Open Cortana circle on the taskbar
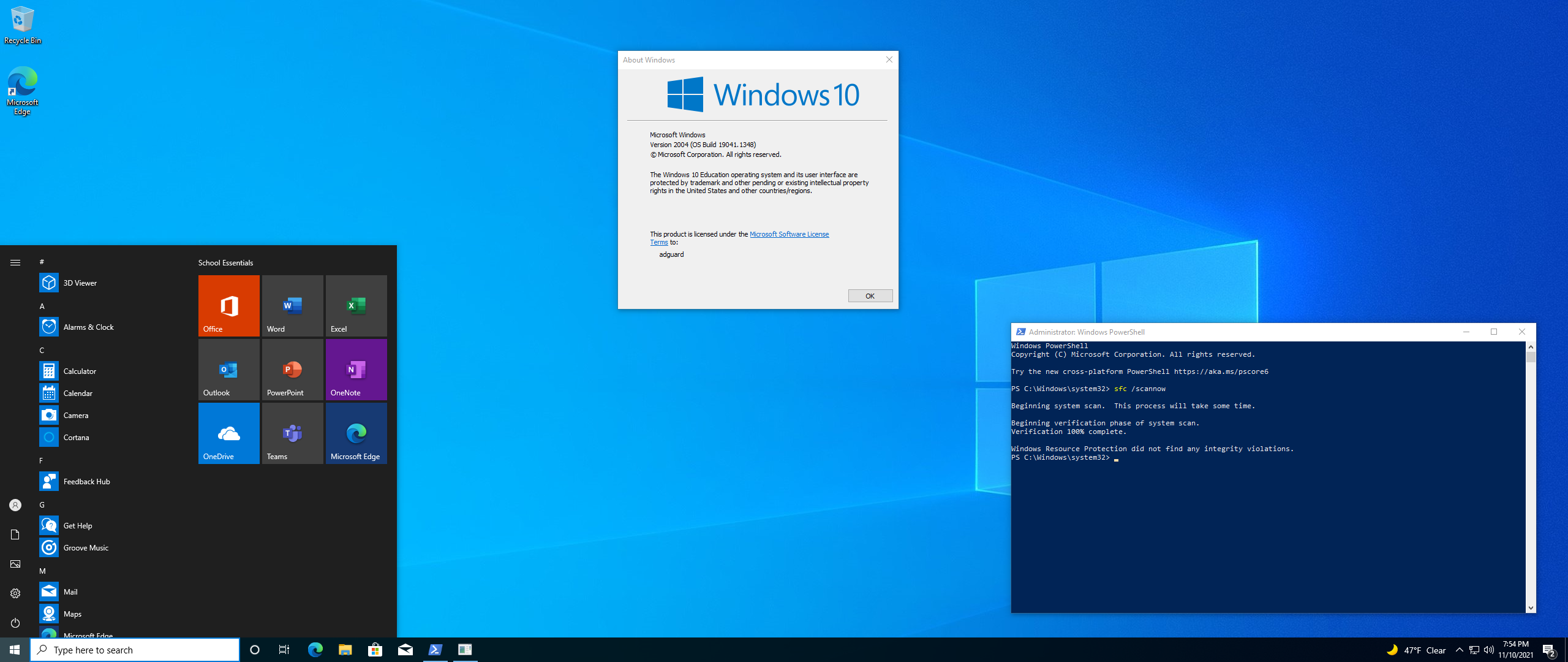Image resolution: width=1568 pixels, height=662 pixels. [255, 650]
